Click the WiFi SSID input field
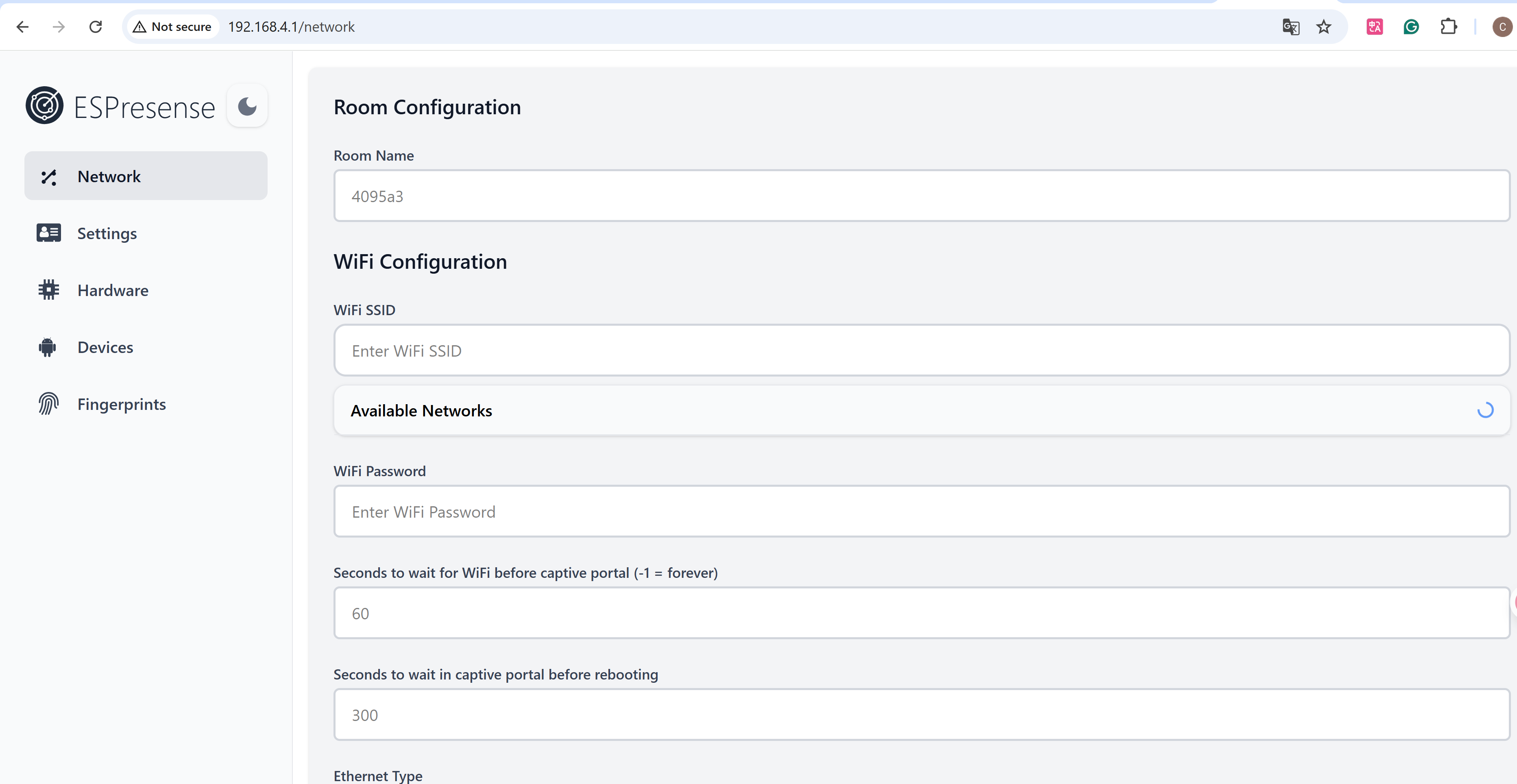1517x784 pixels. pos(921,351)
